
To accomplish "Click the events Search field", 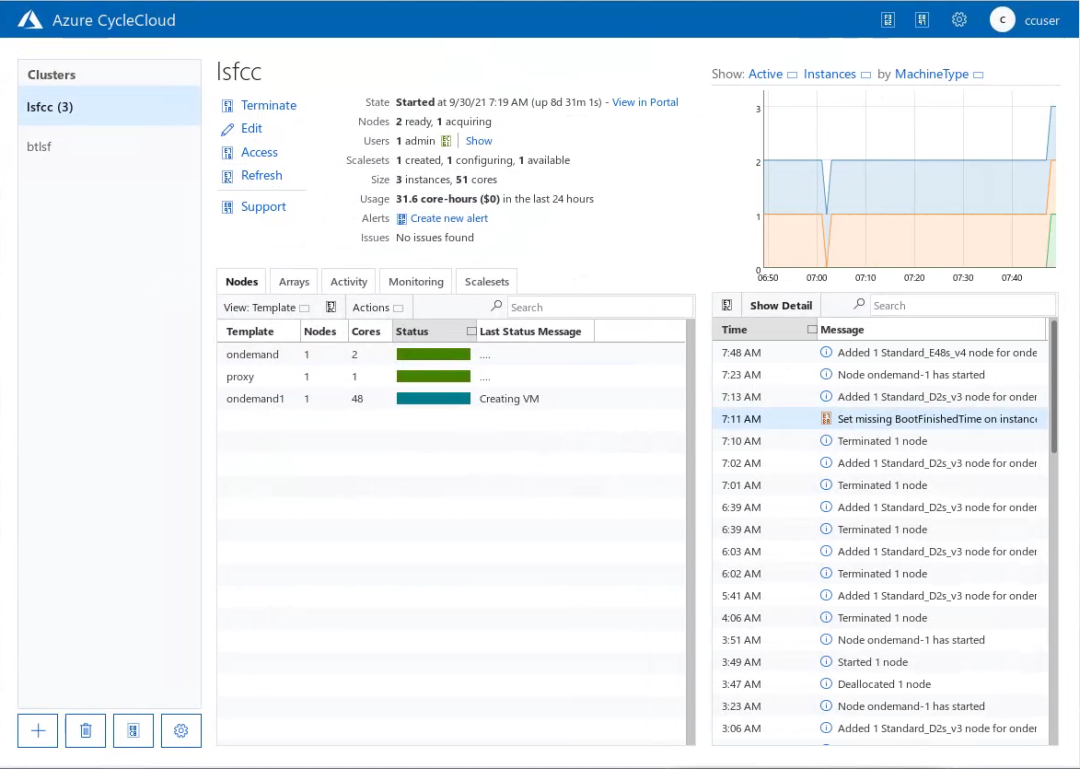I will (x=962, y=305).
